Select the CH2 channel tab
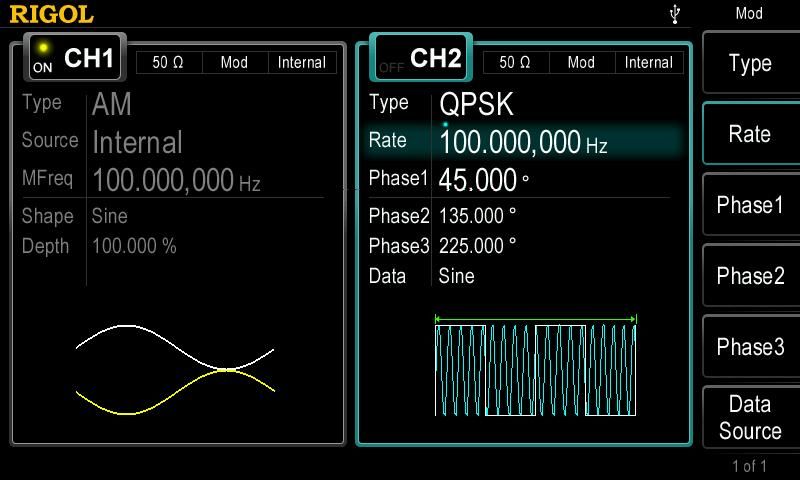Image resolution: width=800 pixels, height=480 pixels. [x=435, y=58]
